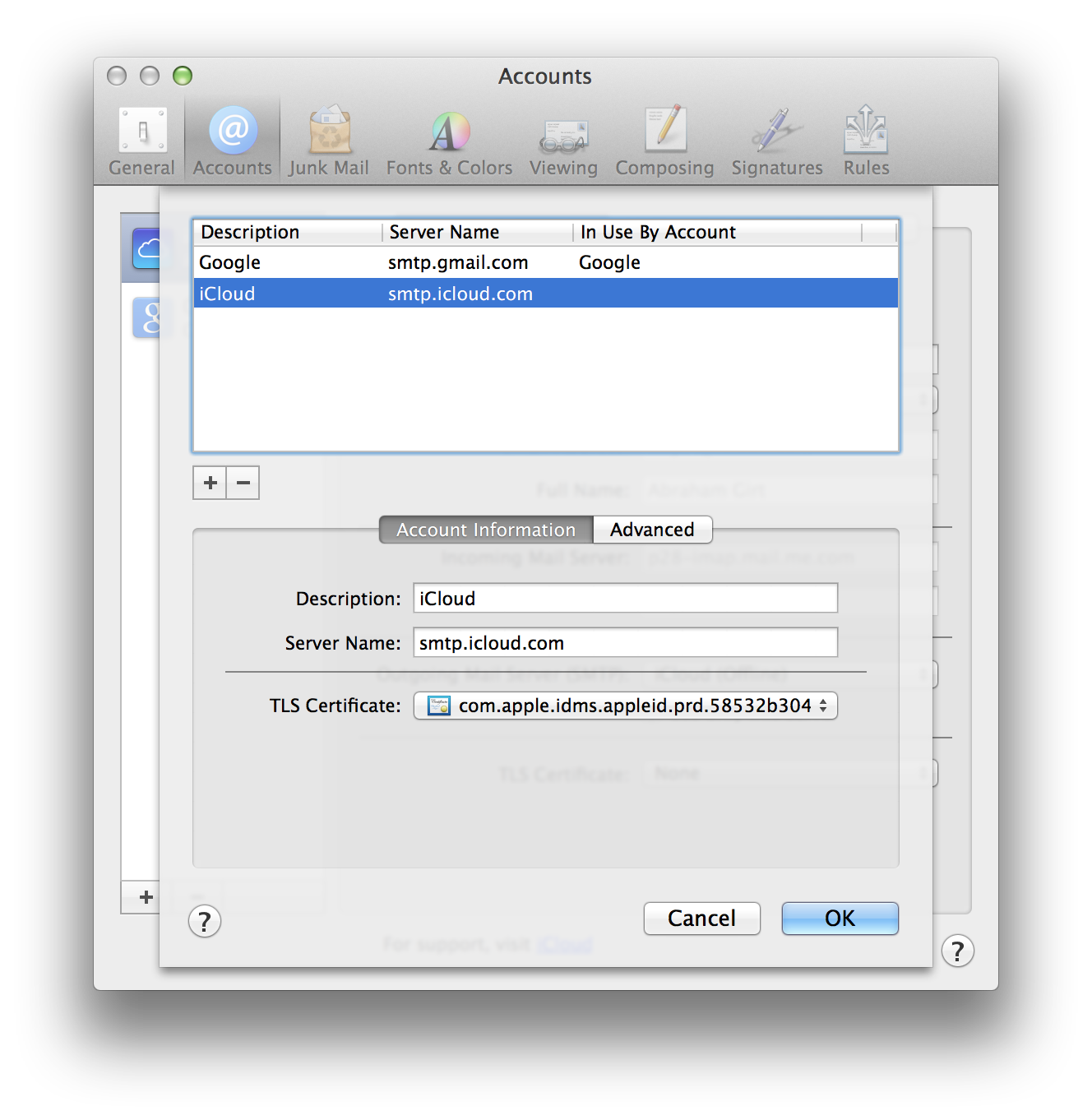Select the Google account in the sidebar

pos(146,317)
